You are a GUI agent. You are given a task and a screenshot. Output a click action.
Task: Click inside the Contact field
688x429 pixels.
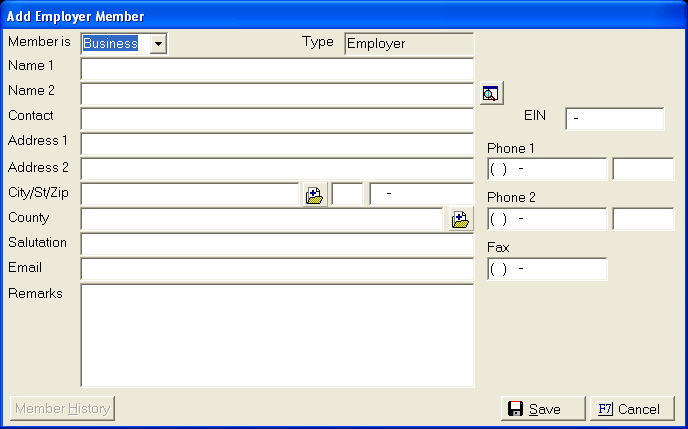point(277,119)
